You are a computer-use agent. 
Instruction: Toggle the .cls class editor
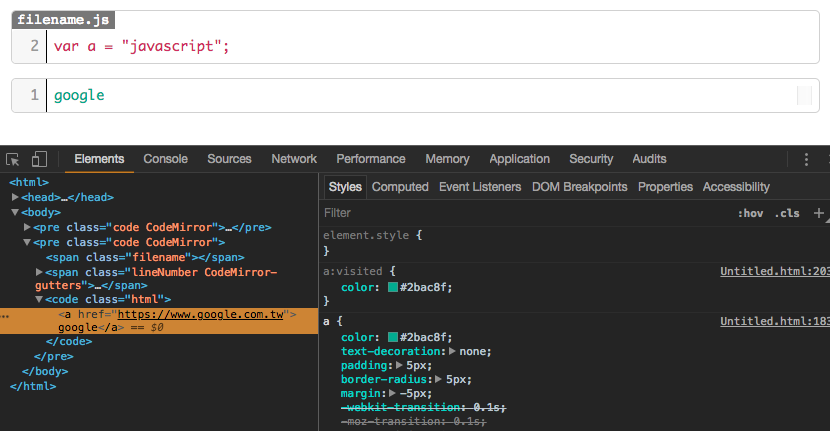787,213
